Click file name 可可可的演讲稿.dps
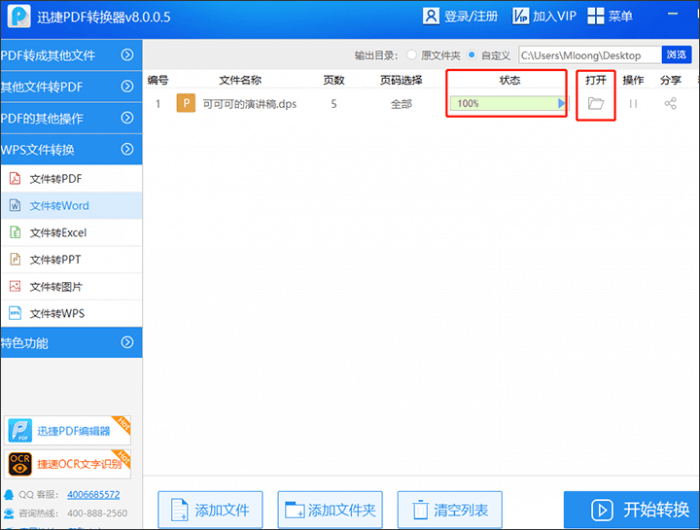The width and height of the screenshot is (700, 530). (250, 104)
